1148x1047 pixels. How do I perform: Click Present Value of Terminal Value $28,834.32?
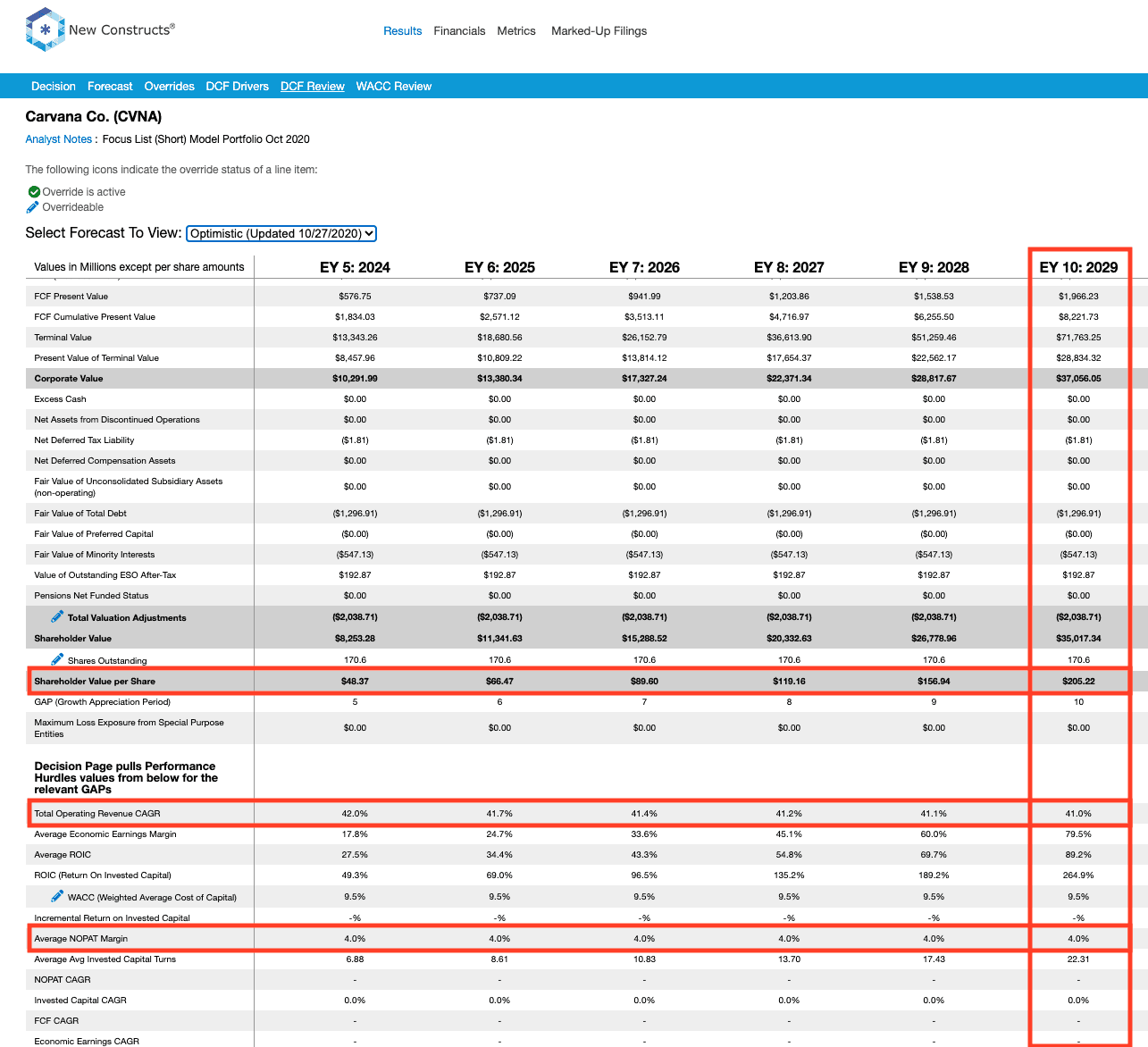[x=1078, y=357]
